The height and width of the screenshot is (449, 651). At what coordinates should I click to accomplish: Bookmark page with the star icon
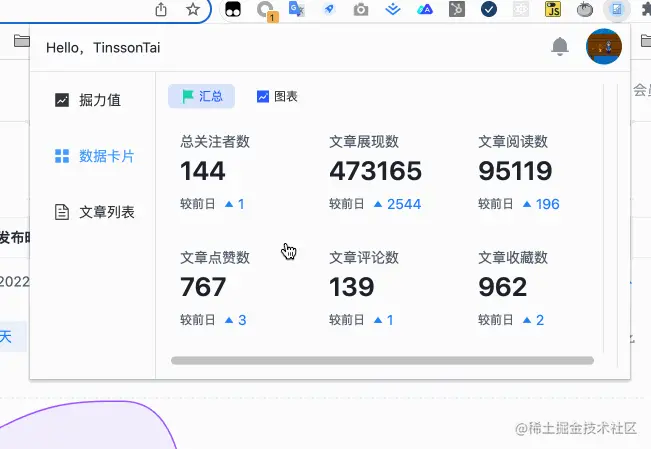(193, 9)
